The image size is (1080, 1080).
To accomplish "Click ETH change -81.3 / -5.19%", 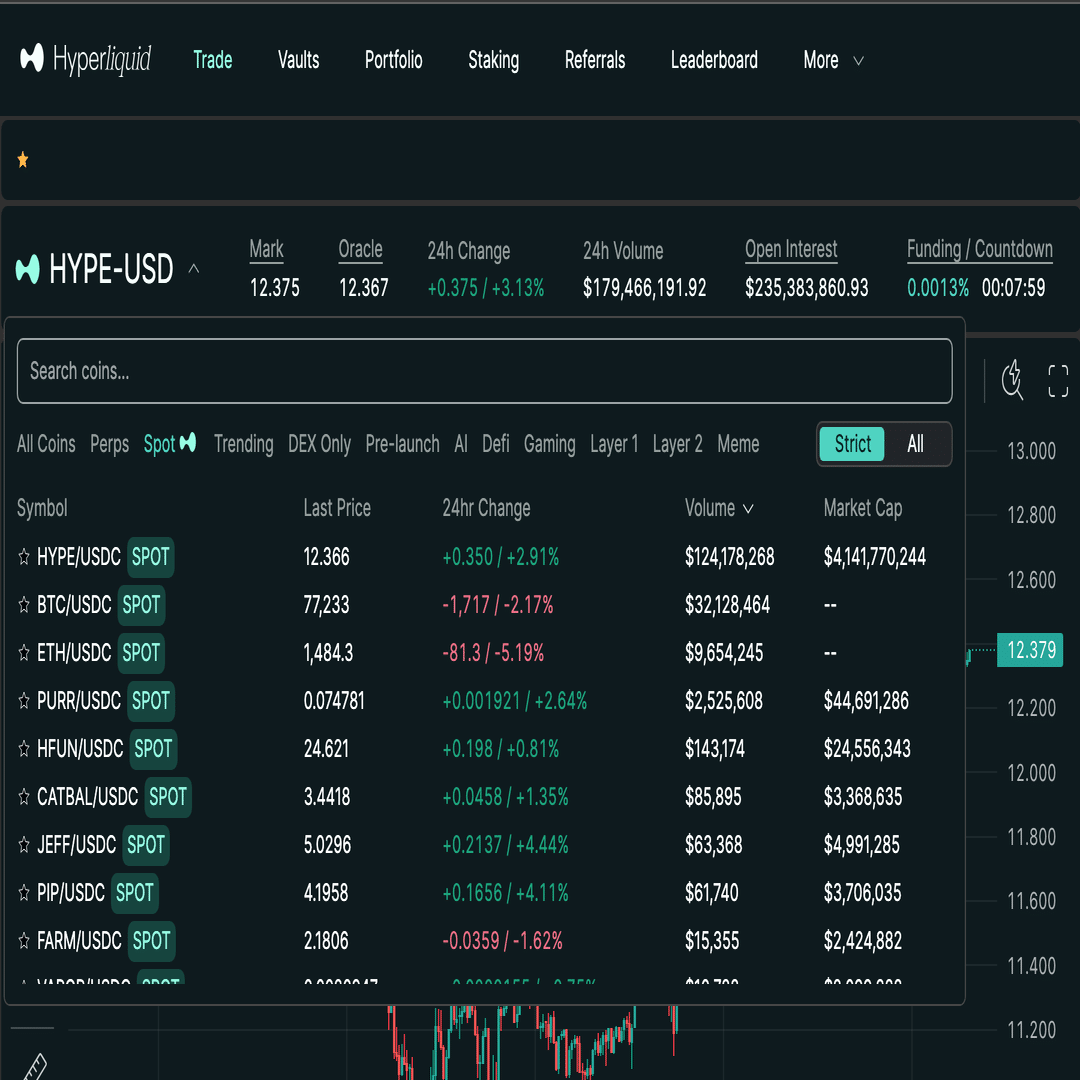I will click(x=492, y=652).
